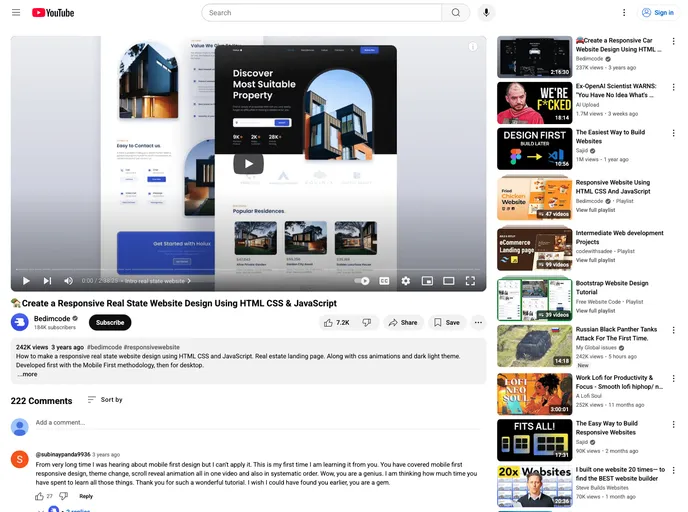Open Russian Black Panther Tanks video thumbnail
688x512 pixels.
click(535, 346)
